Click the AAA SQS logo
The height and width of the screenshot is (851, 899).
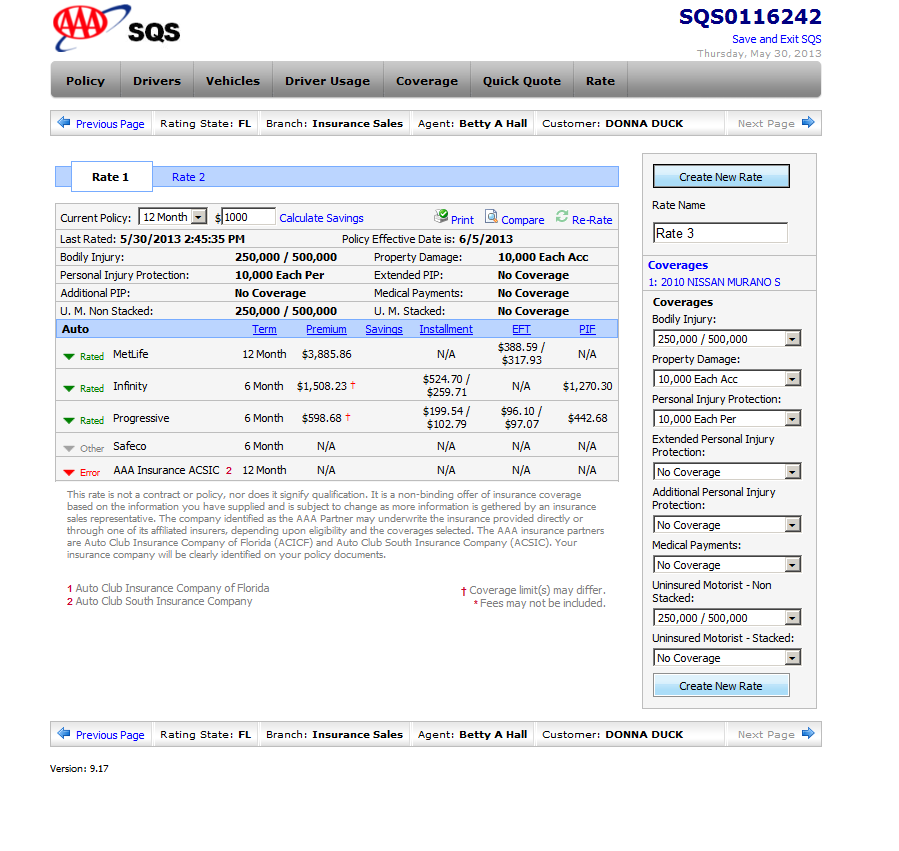116,29
